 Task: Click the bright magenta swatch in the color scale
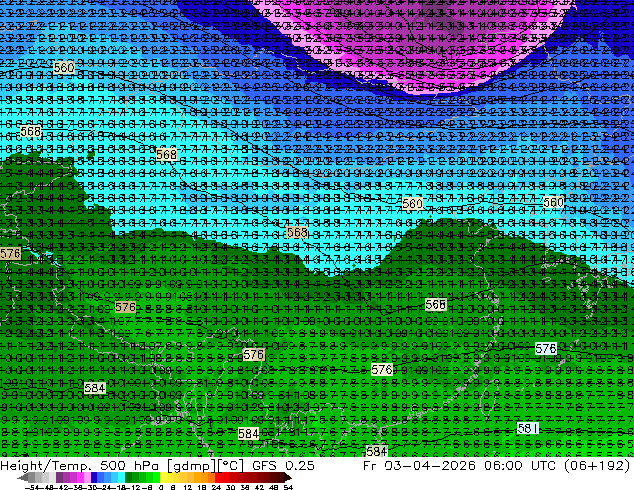tap(80, 478)
